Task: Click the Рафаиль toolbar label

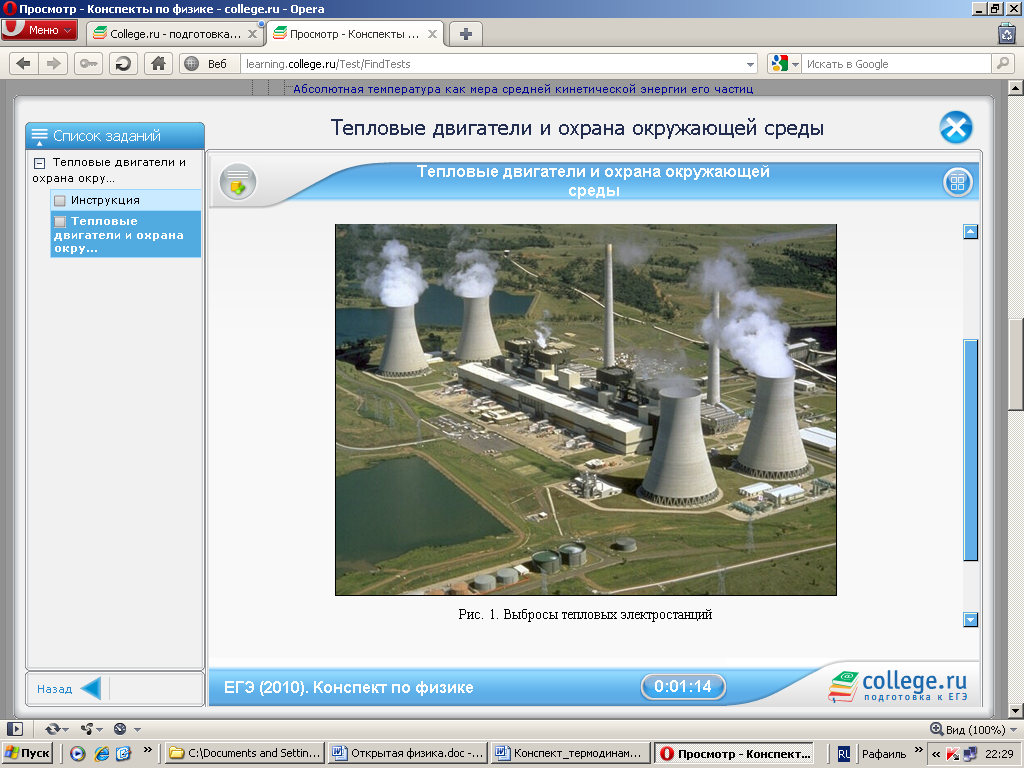Action: [x=884, y=754]
